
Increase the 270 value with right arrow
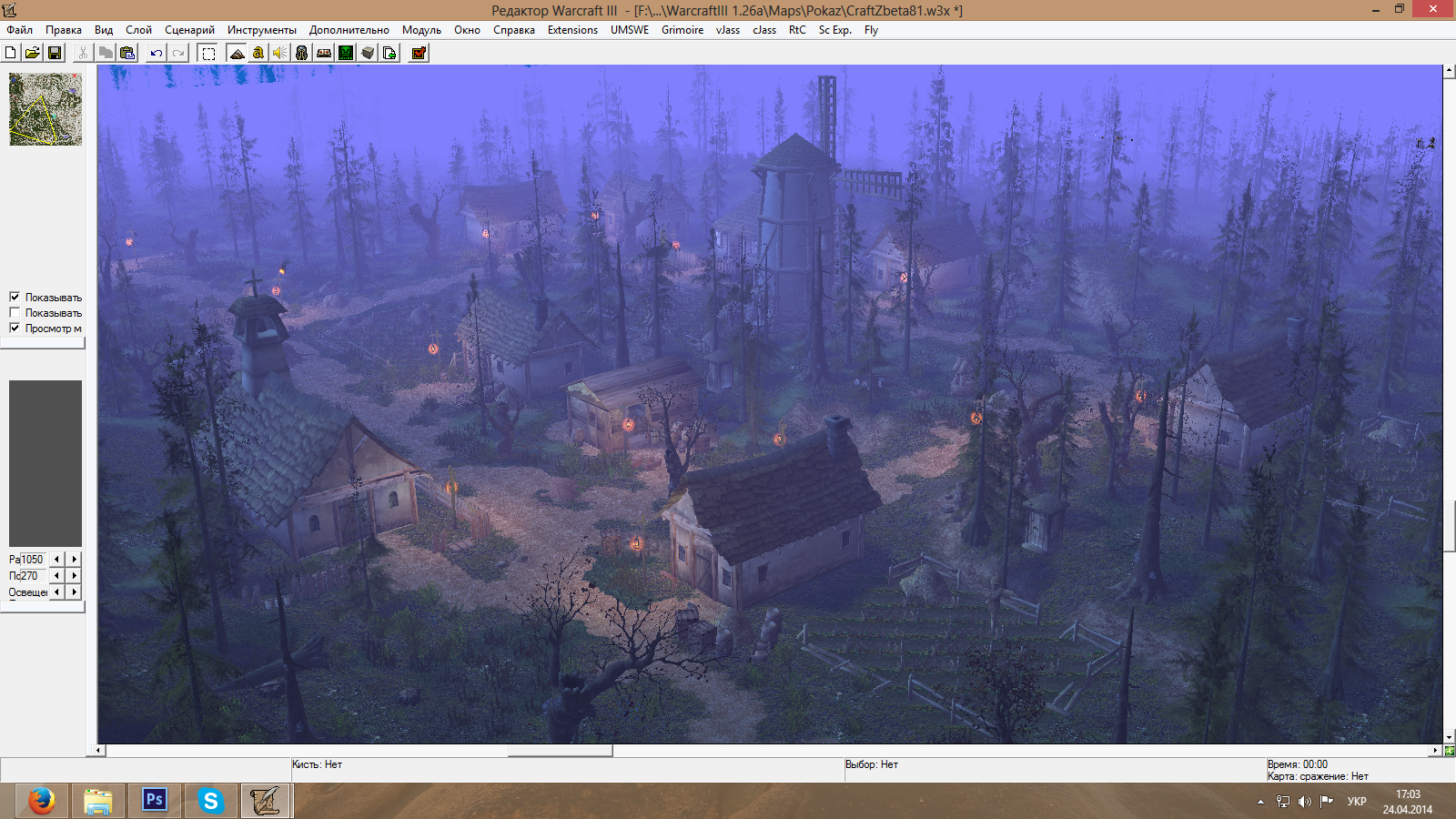point(75,576)
